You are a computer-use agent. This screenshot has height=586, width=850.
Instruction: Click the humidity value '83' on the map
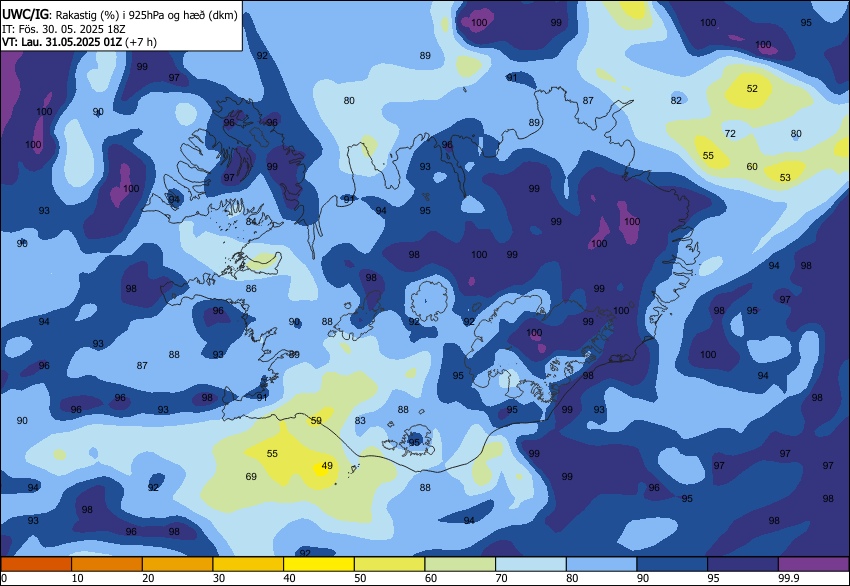click(360, 421)
